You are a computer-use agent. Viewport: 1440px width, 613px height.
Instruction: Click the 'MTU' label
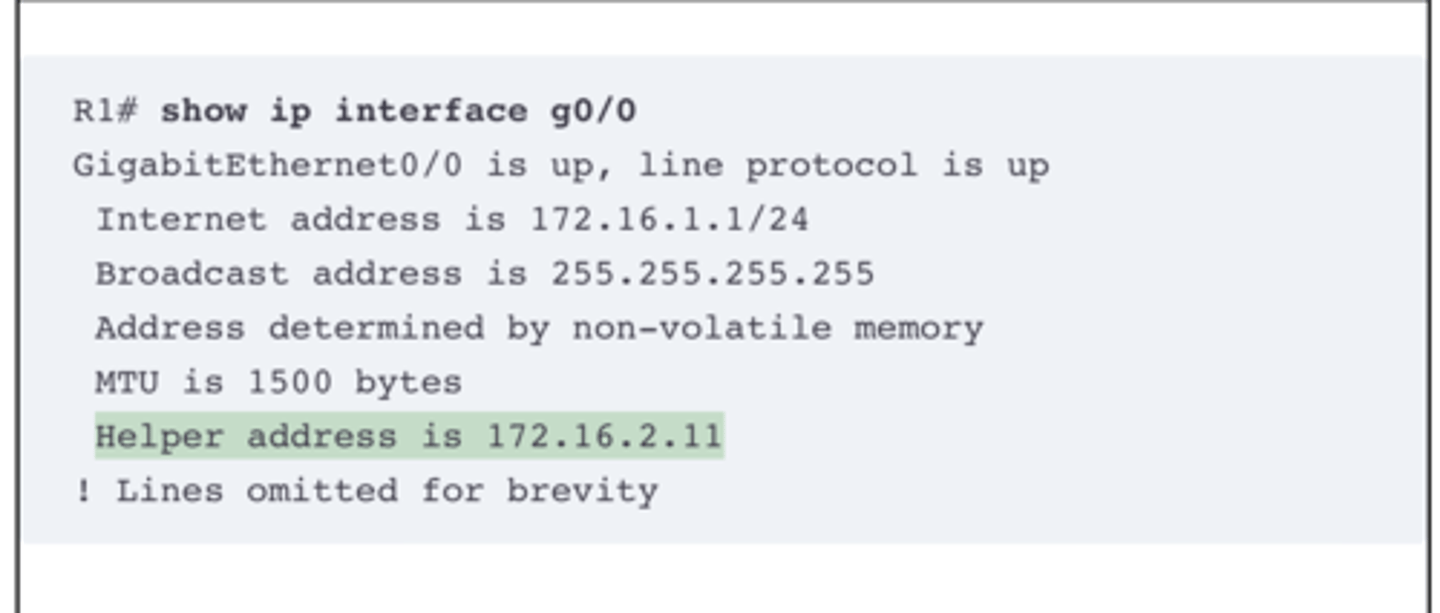(127, 381)
